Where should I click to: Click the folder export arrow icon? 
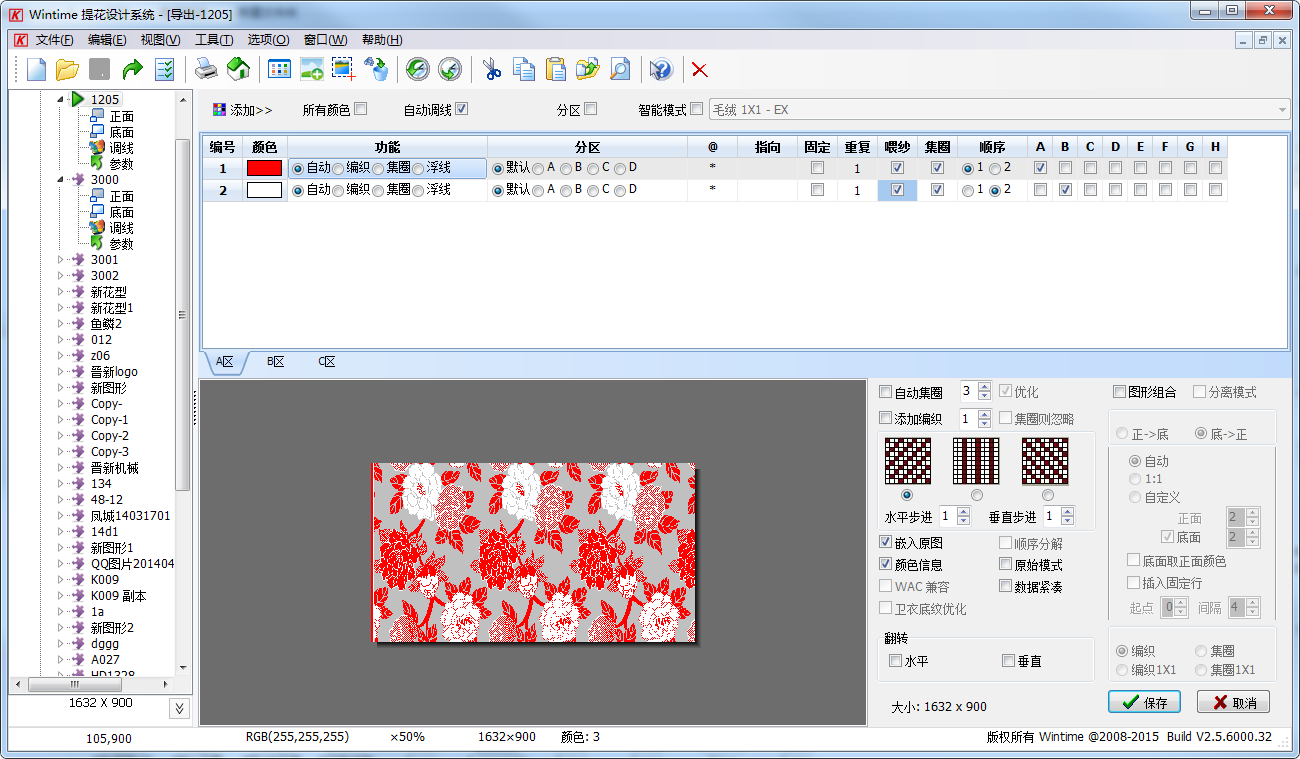point(587,69)
